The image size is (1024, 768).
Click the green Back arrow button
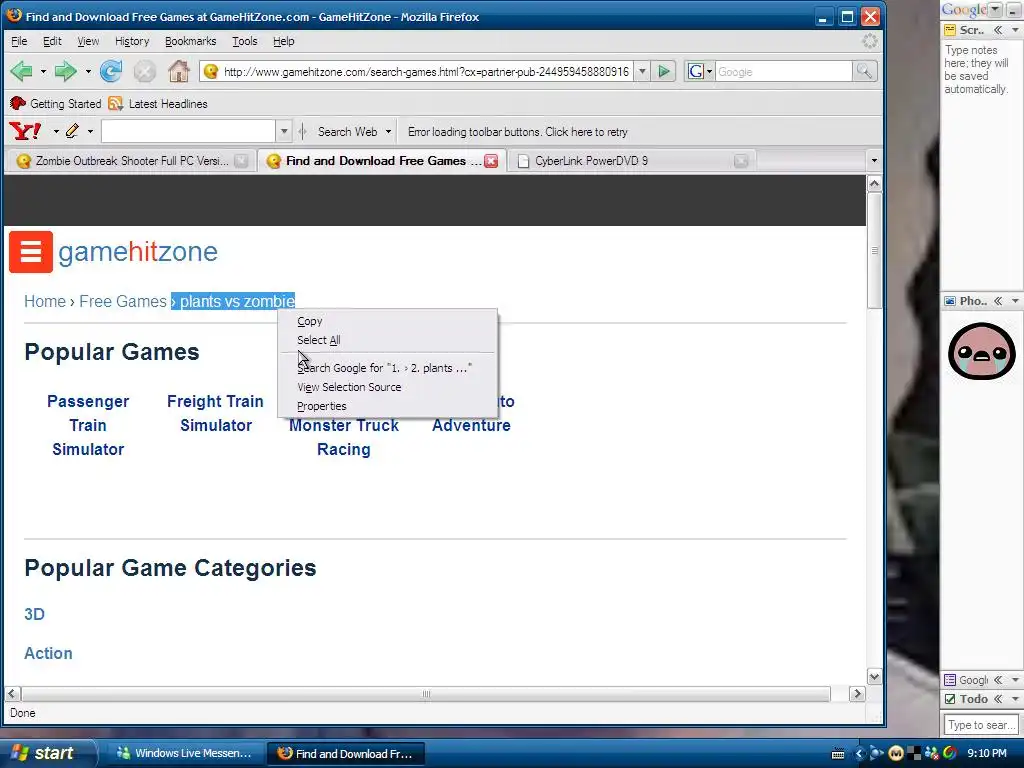(x=22, y=71)
